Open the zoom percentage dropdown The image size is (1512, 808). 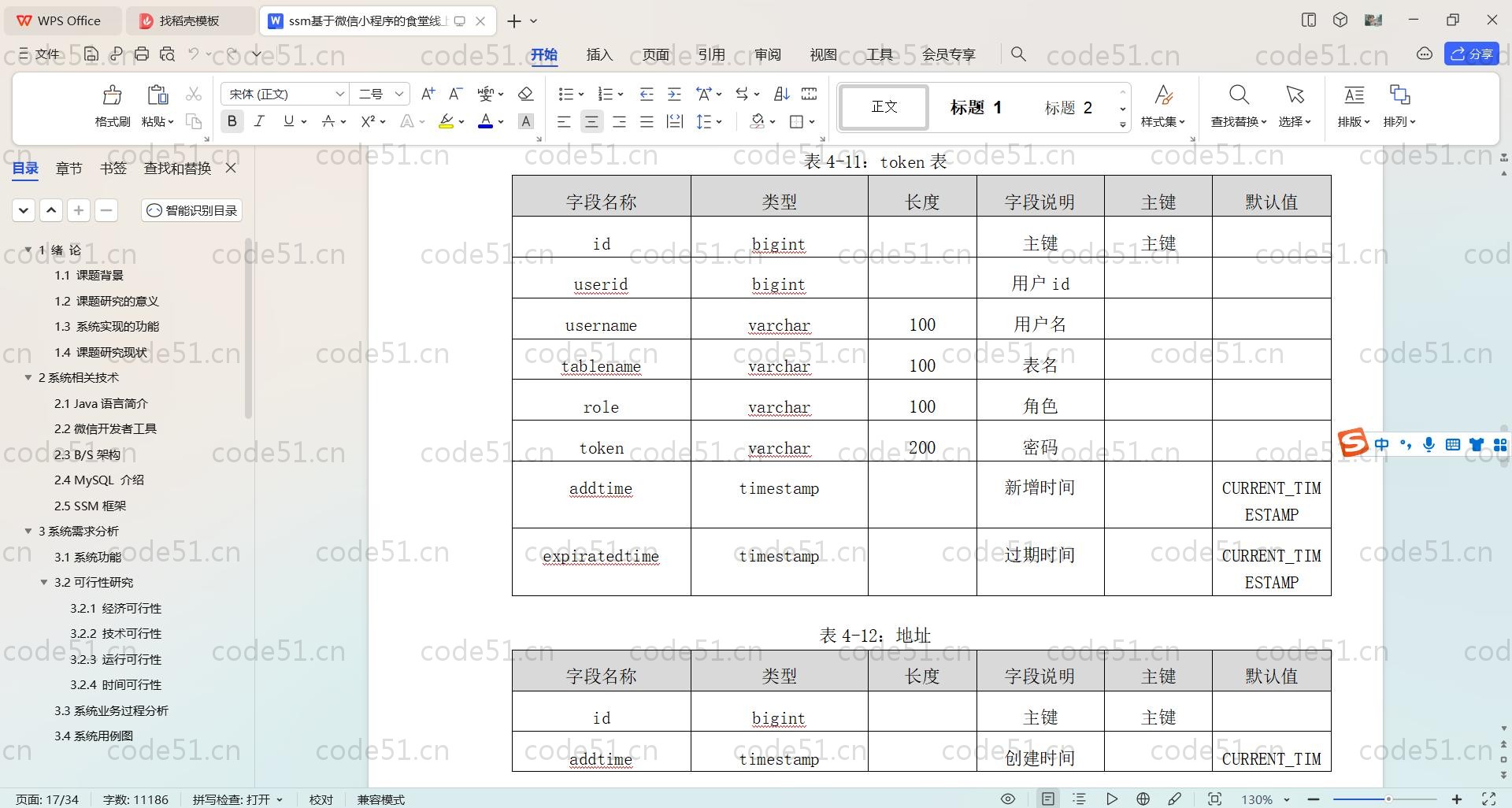1287,799
